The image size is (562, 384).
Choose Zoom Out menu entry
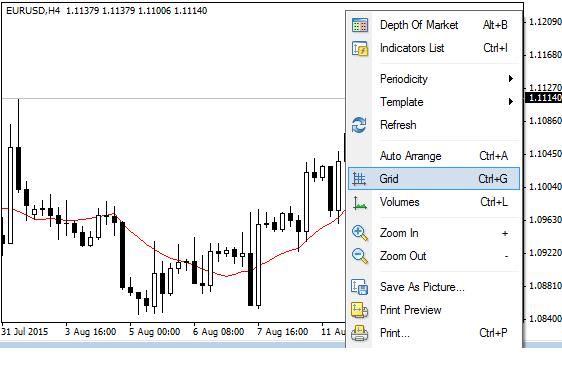434,256
